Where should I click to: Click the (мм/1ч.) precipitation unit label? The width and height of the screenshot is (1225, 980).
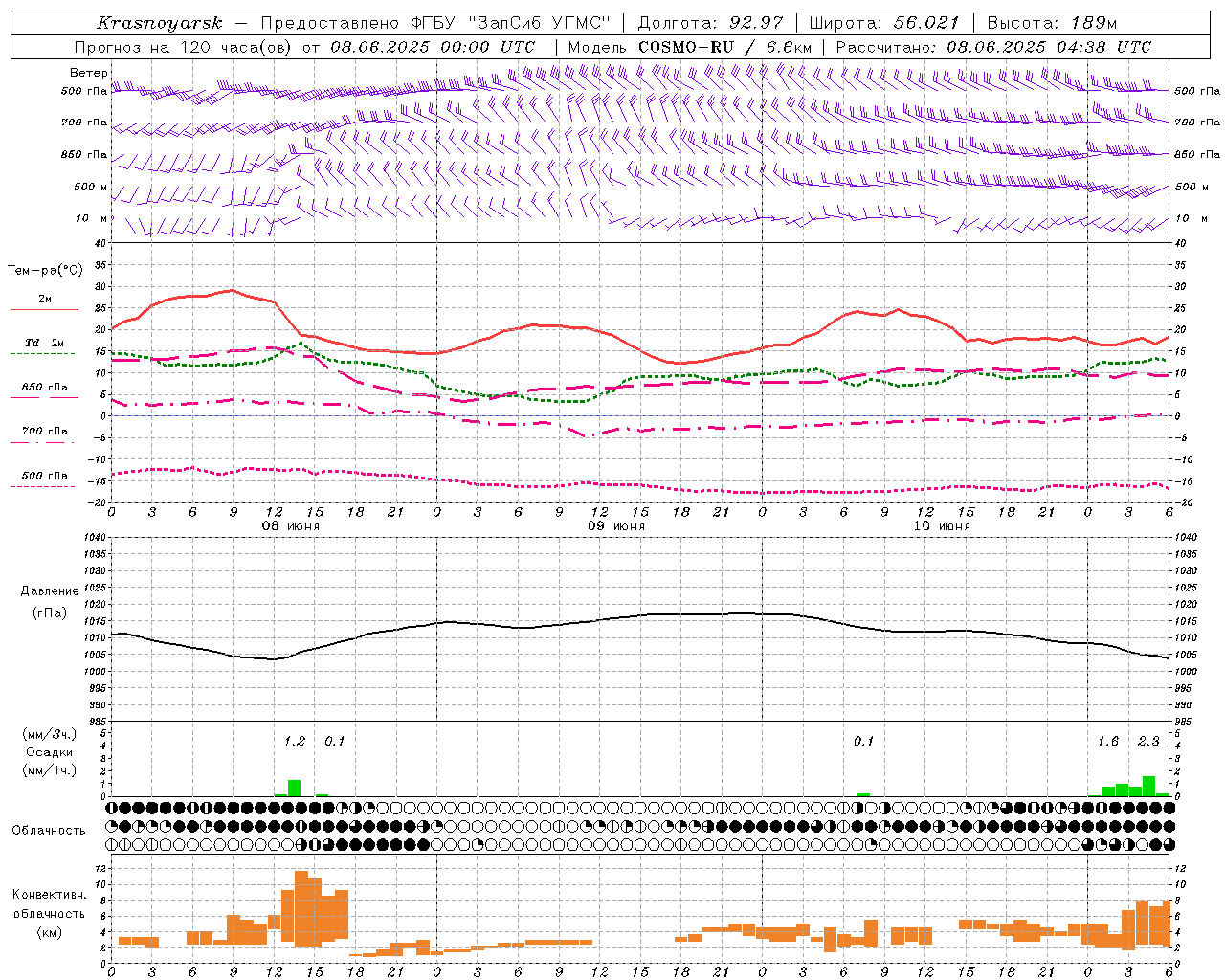point(49,770)
